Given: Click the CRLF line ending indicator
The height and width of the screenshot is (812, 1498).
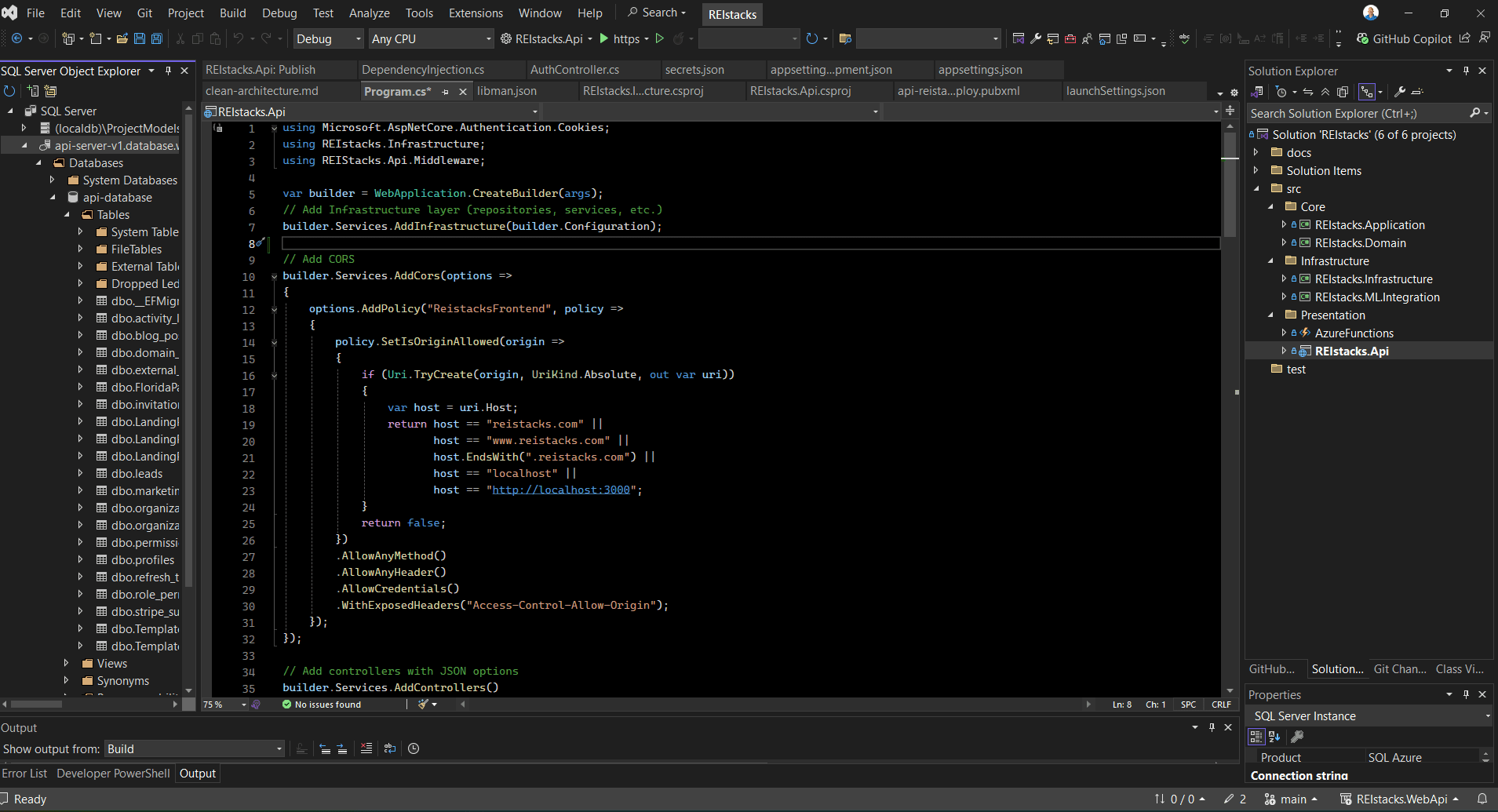Looking at the screenshot, I should [1222, 705].
